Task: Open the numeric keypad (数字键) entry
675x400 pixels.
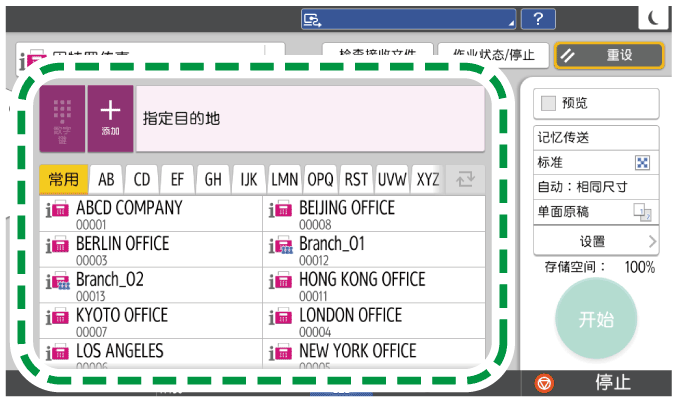Action: pyautogui.click(x=63, y=118)
